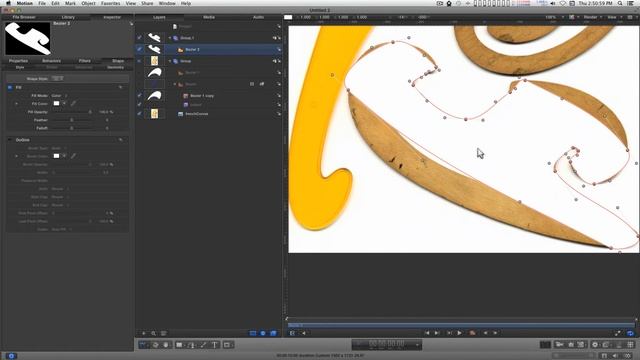640x360 pixels.
Task: Click the Feather slider
Action: pos(71,120)
